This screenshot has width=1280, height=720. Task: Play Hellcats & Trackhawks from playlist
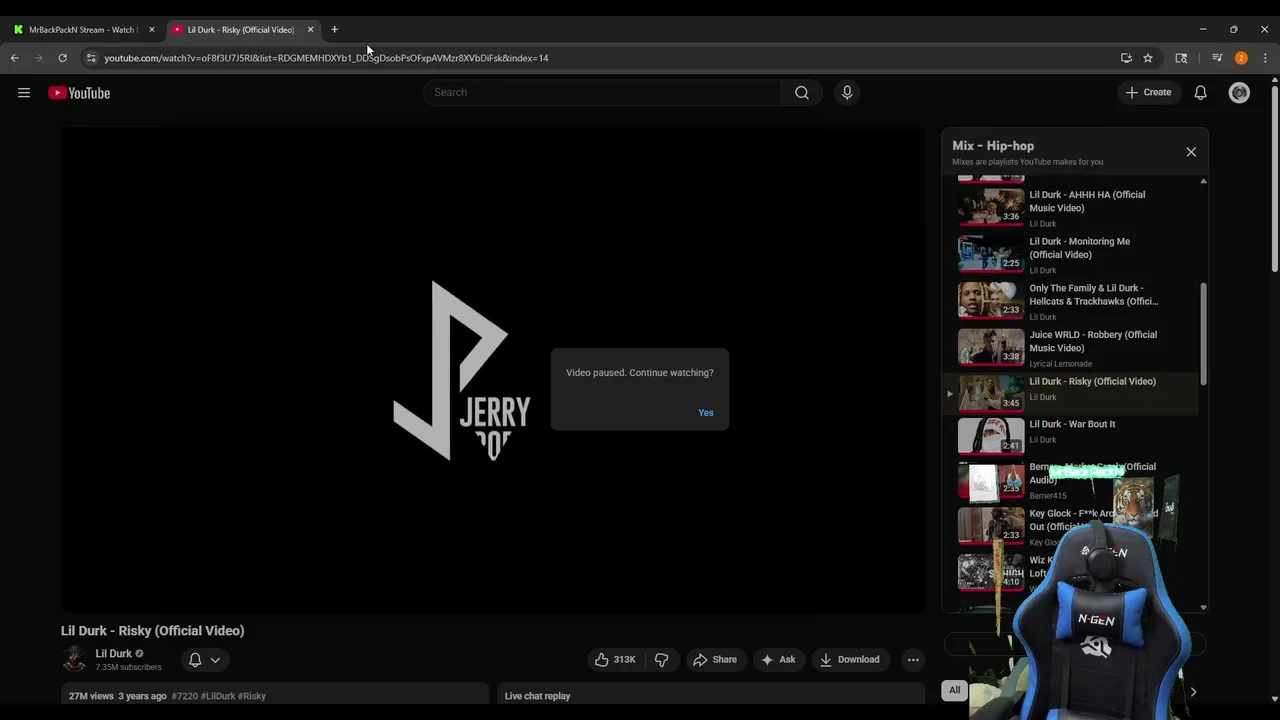1072,302
